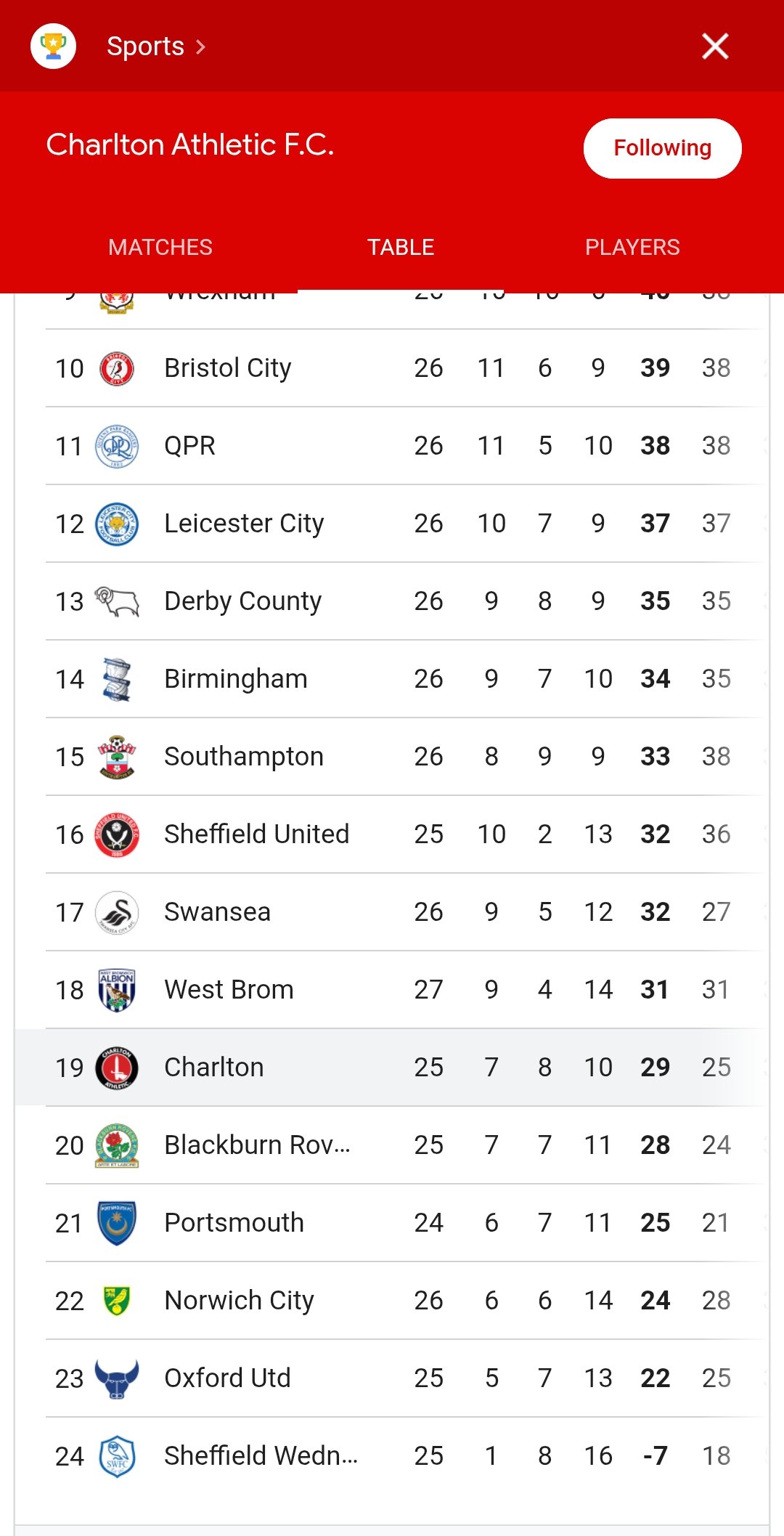Click the Southampton club crest
The width and height of the screenshot is (784, 1536).
point(117,757)
